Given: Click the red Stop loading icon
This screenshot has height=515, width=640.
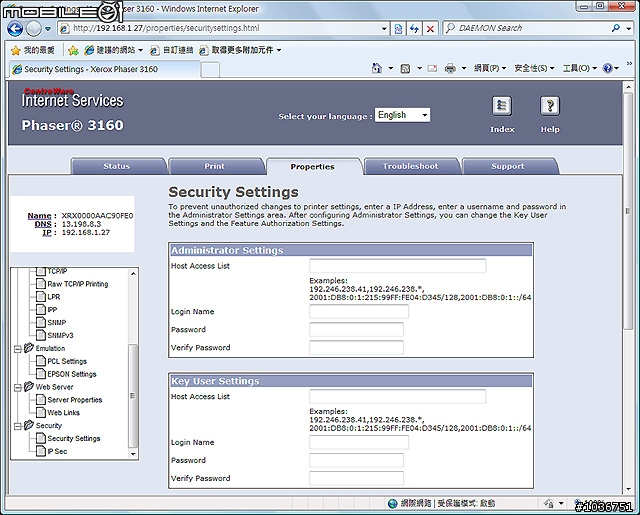Looking at the screenshot, I should [430, 29].
